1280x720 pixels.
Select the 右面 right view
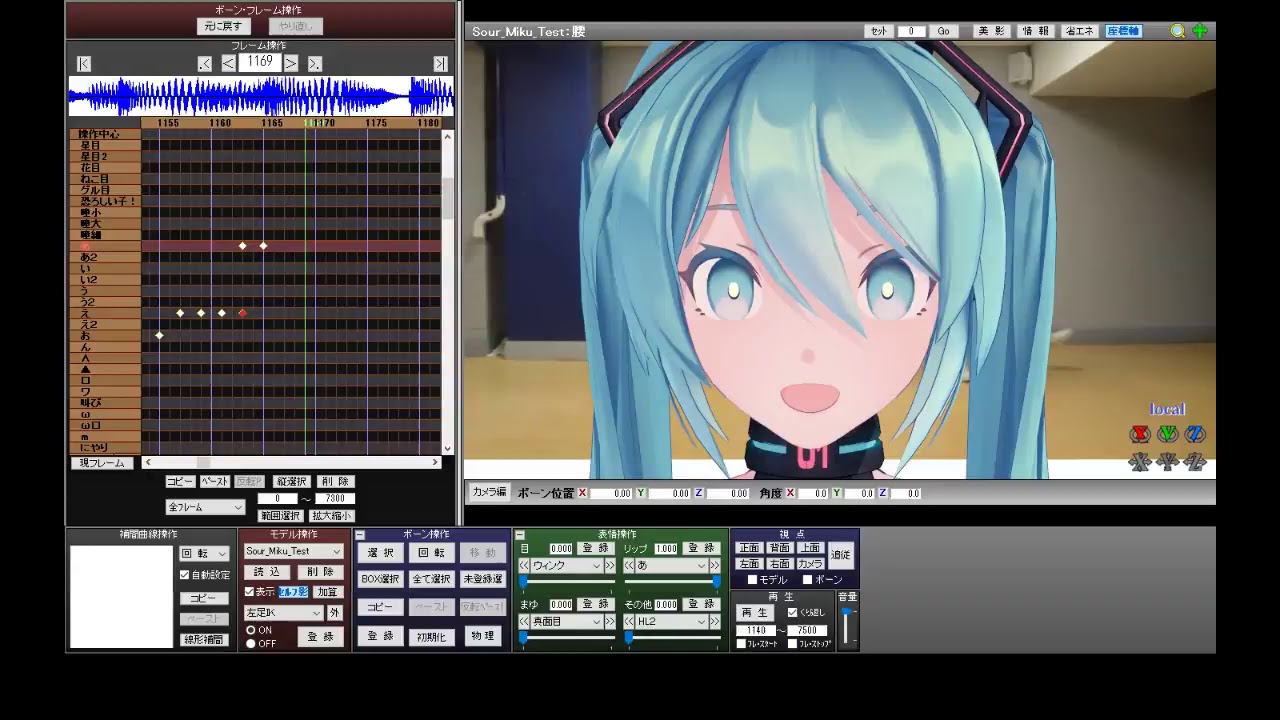coord(780,564)
